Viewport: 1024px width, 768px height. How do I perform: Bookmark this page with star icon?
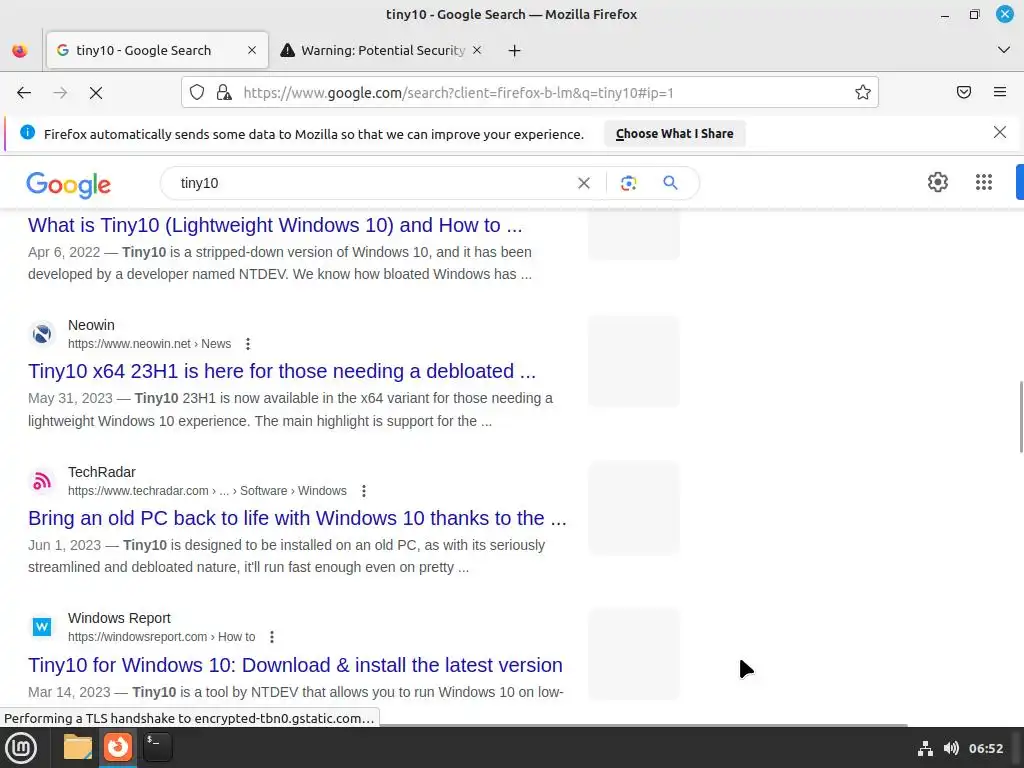click(863, 92)
